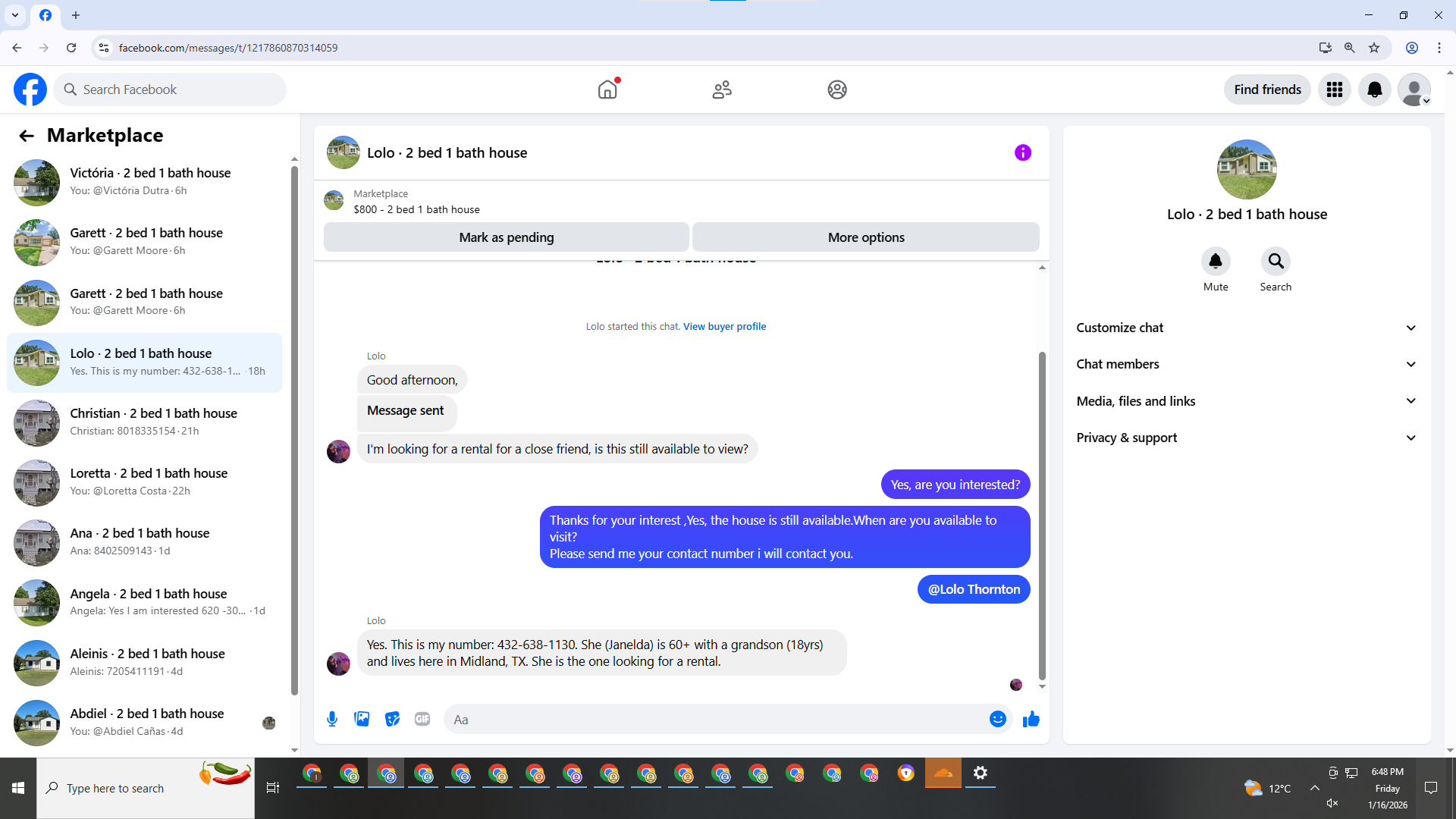Image resolution: width=1456 pixels, height=819 pixels.
Task: Search in conversation with the magnifier icon
Action: [x=1276, y=262]
